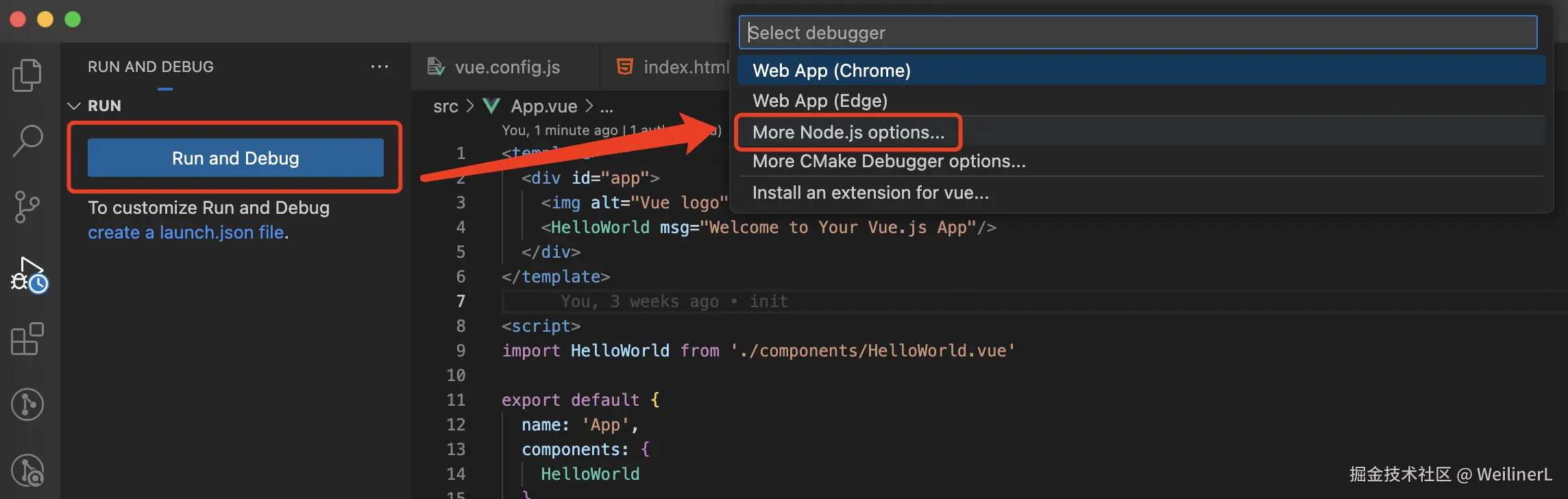
Task: Choose Web App (Edge) debugger
Action: [820, 101]
